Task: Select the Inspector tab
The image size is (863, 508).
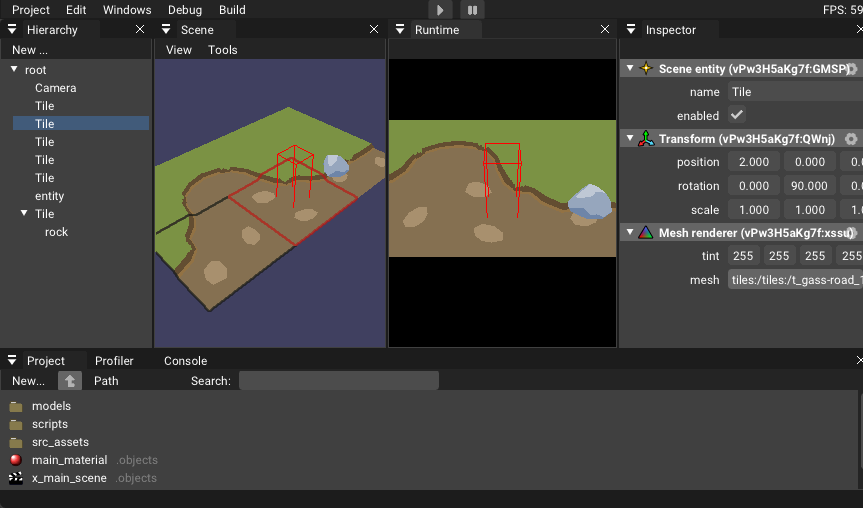Action: [671, 30]
